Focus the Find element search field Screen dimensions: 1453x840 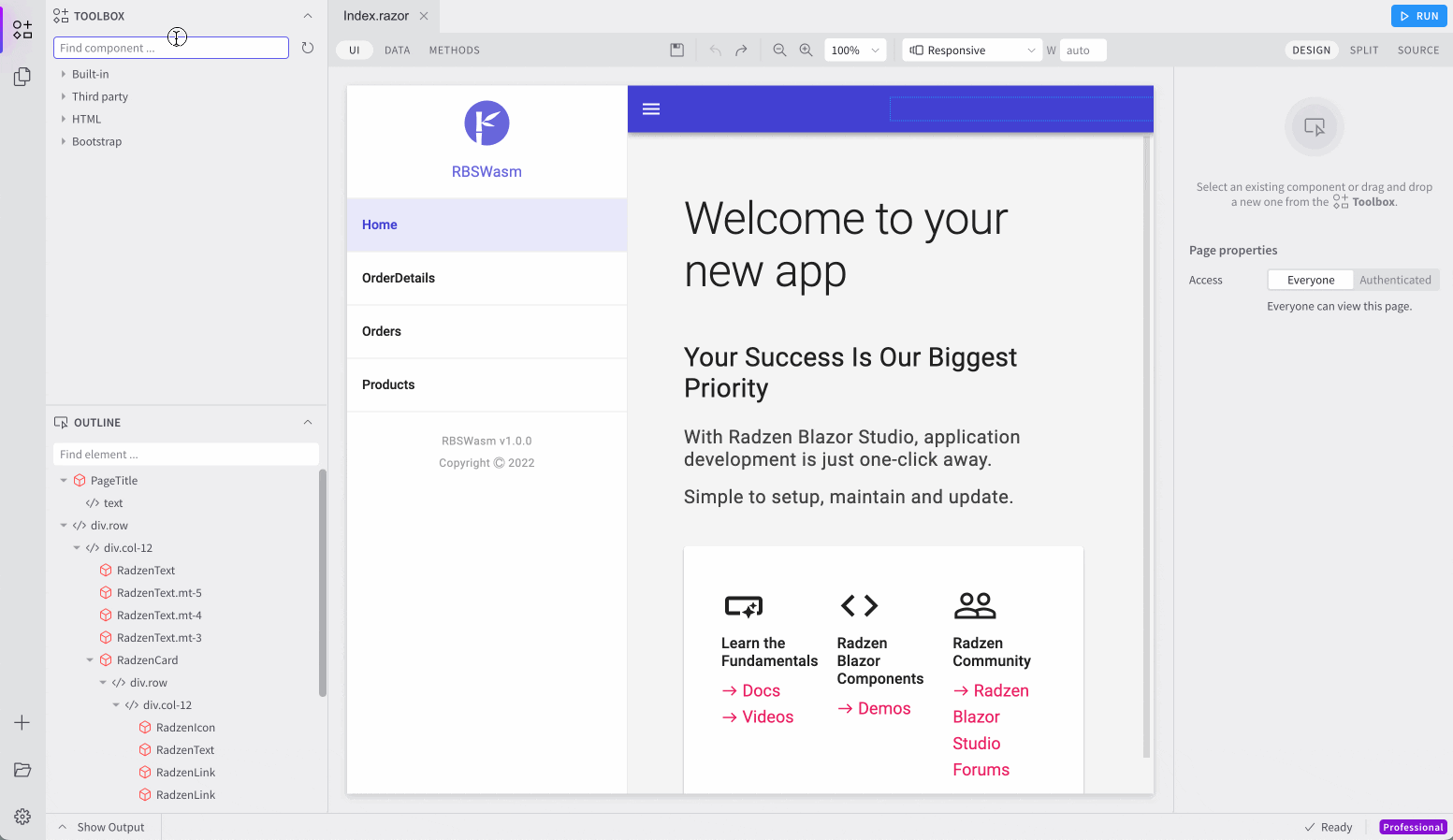[x=186, y=455]
